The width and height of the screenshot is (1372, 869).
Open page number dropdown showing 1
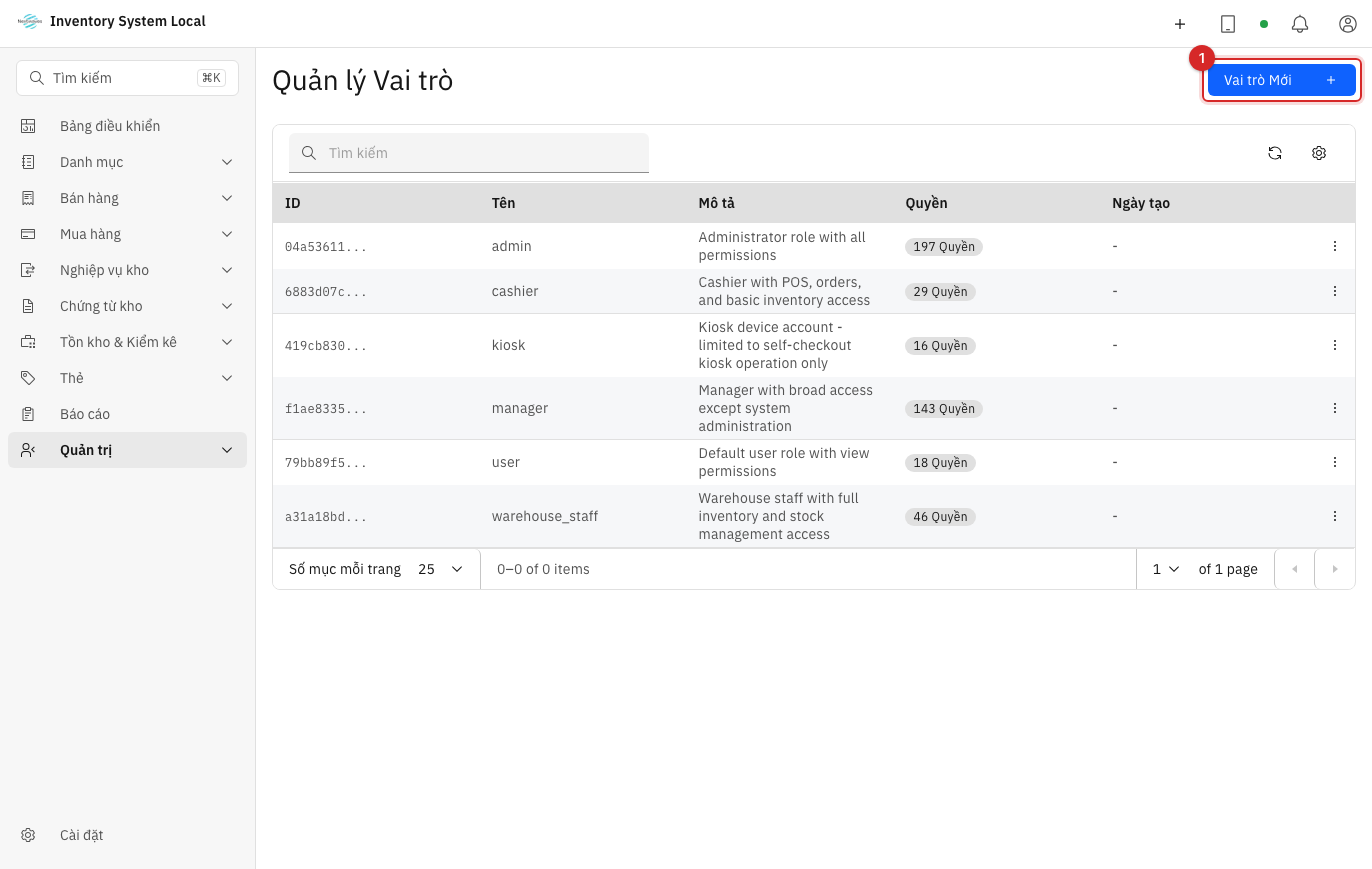click(1166, 569)
